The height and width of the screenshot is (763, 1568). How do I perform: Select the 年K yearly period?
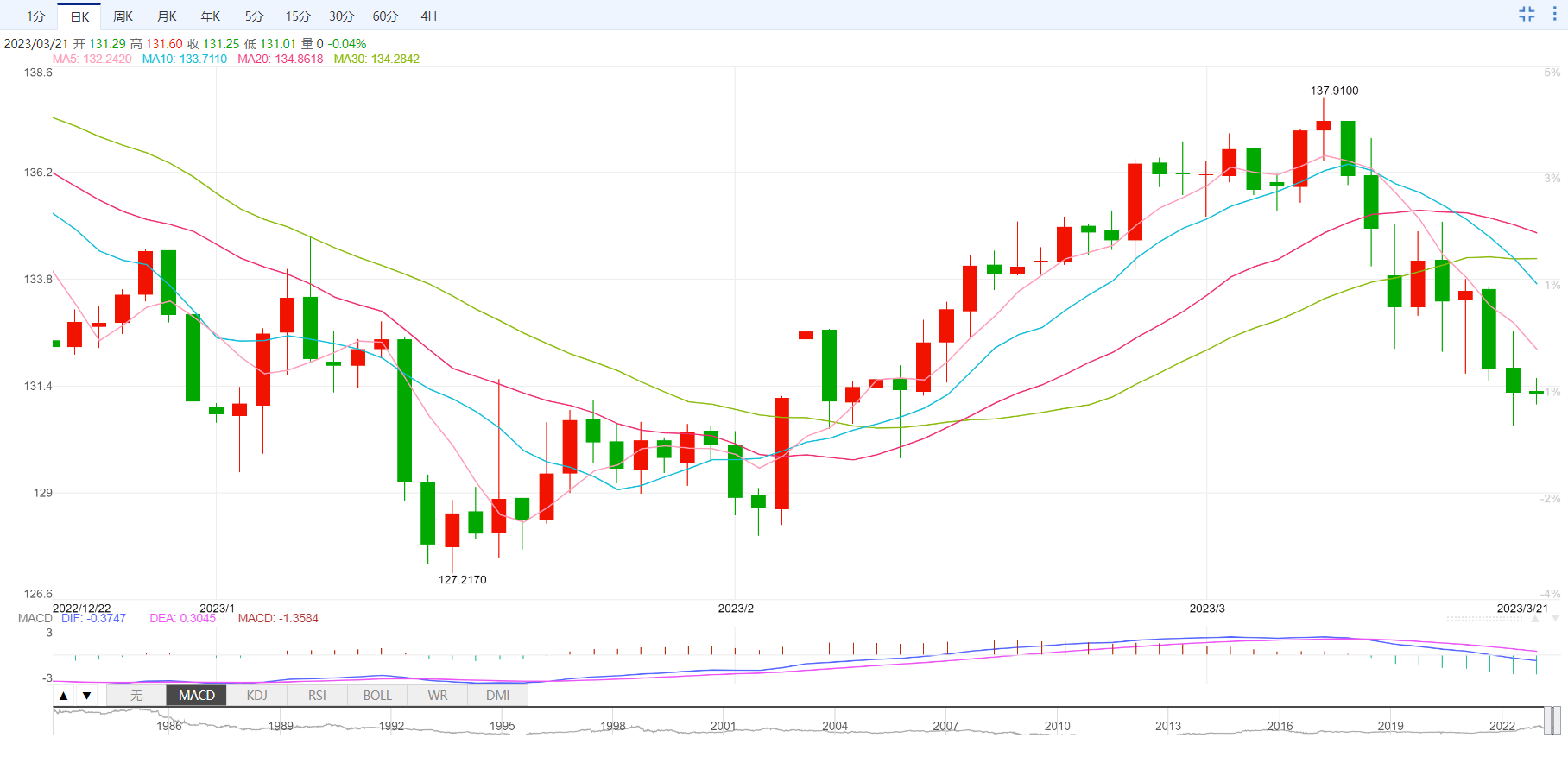pyautogui.click(x=210, y=16)
